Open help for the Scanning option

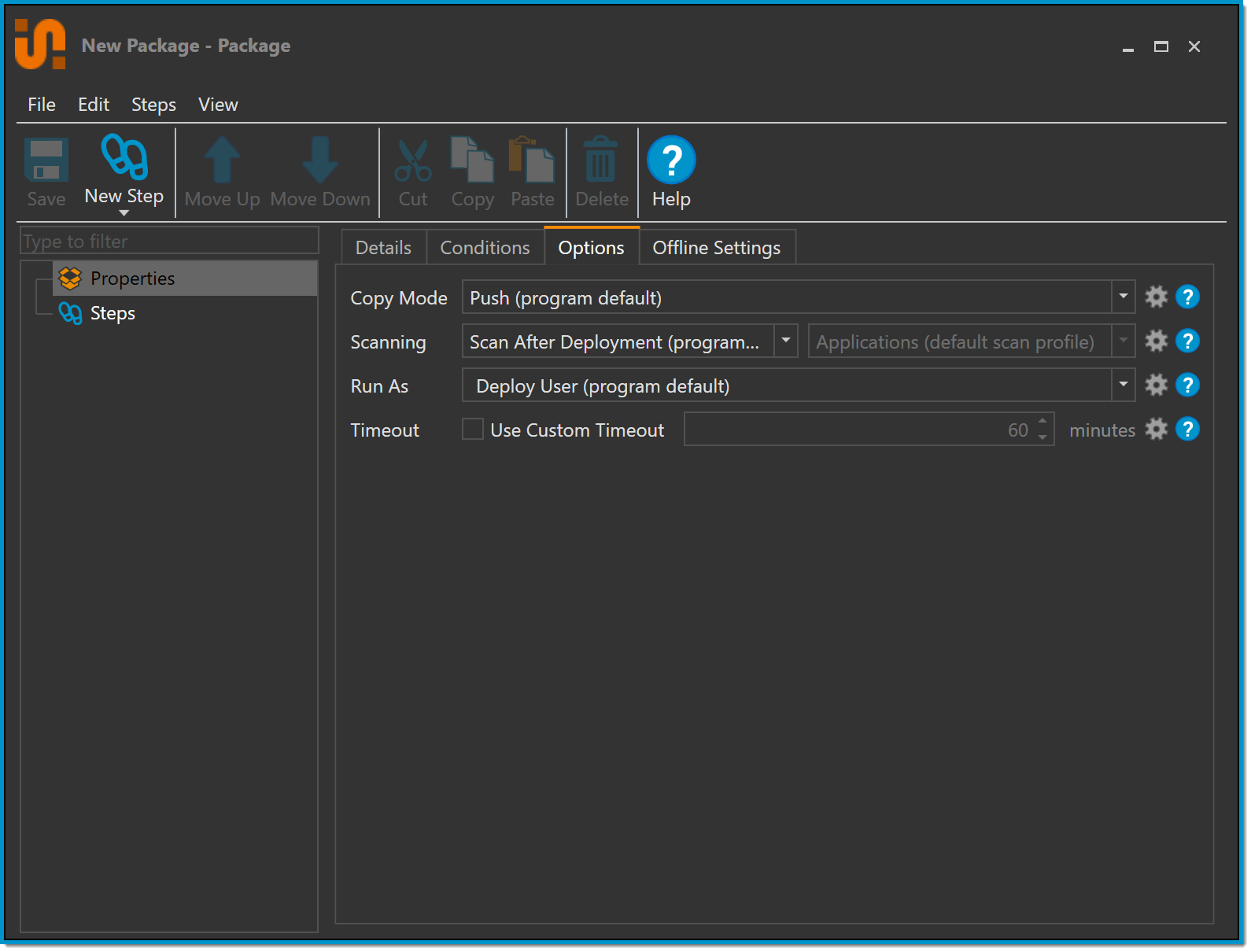(1187, 341)
